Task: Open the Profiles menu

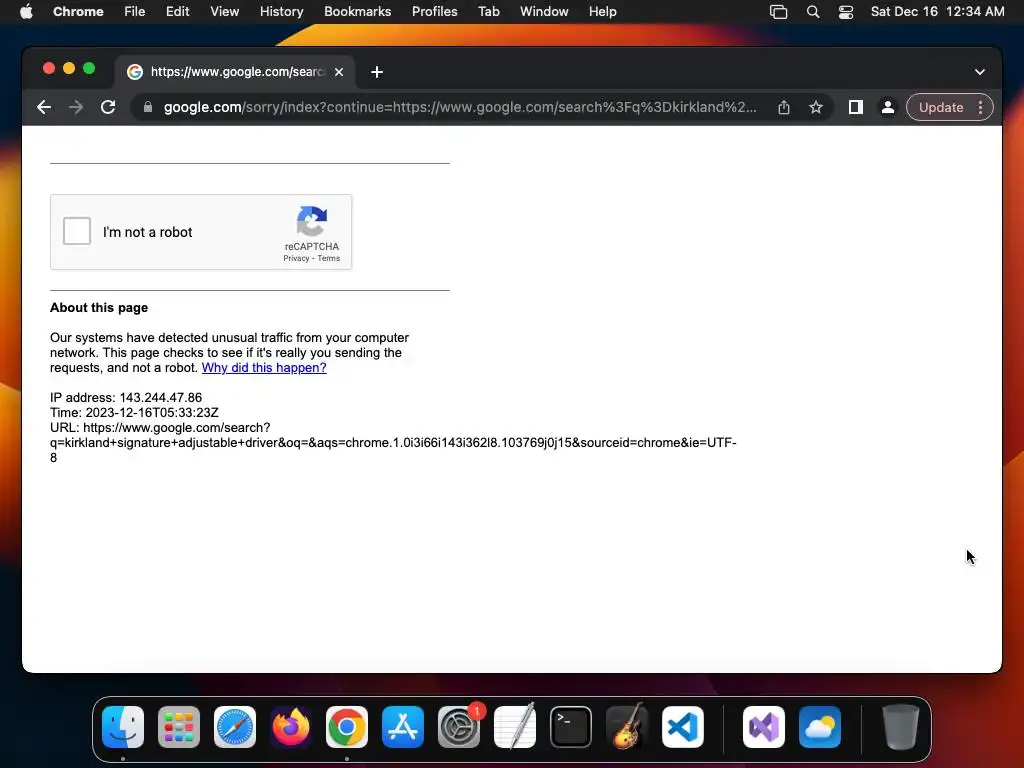Action: point(435,12)
